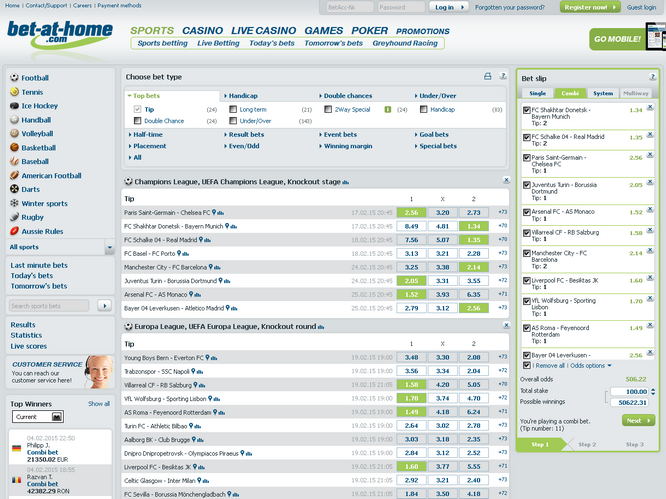Click Next in the bet slip
This screenshot has width=666, height=499.
pyautogui.click(x=638, y=420)
